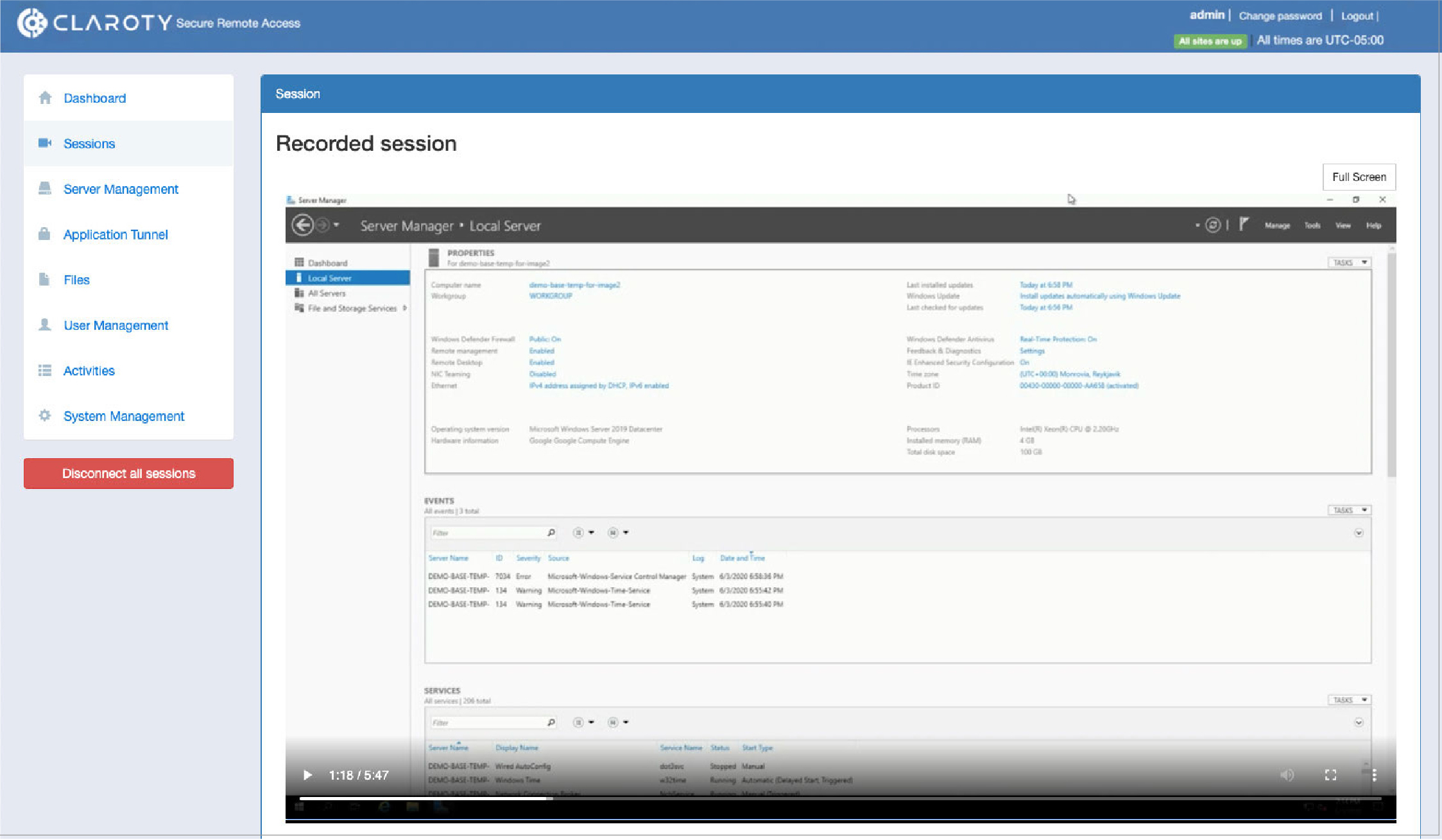
Task: Open Properties TASKS dropdown
Action: click(x=1349, y=262)
